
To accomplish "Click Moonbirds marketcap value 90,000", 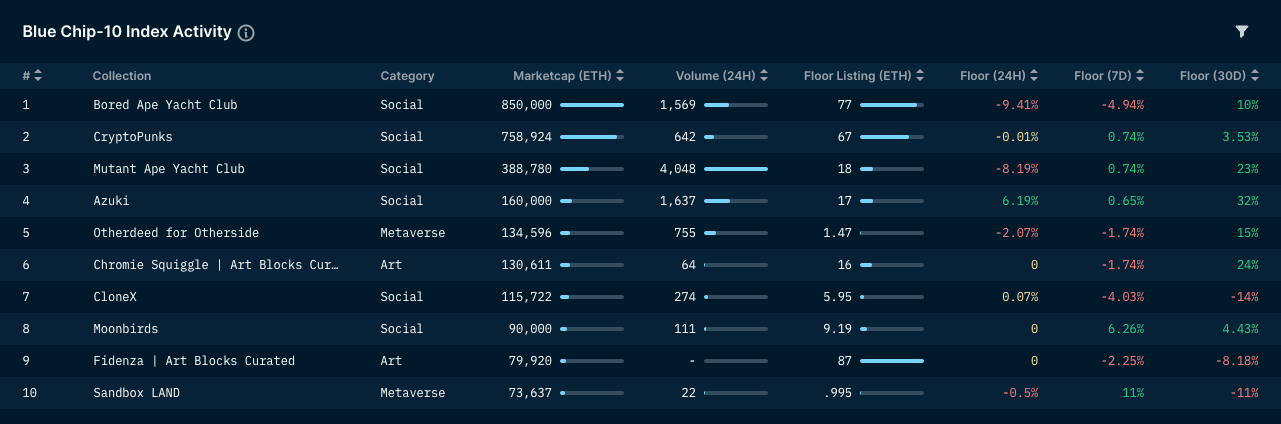I will [x=531, y=329].
